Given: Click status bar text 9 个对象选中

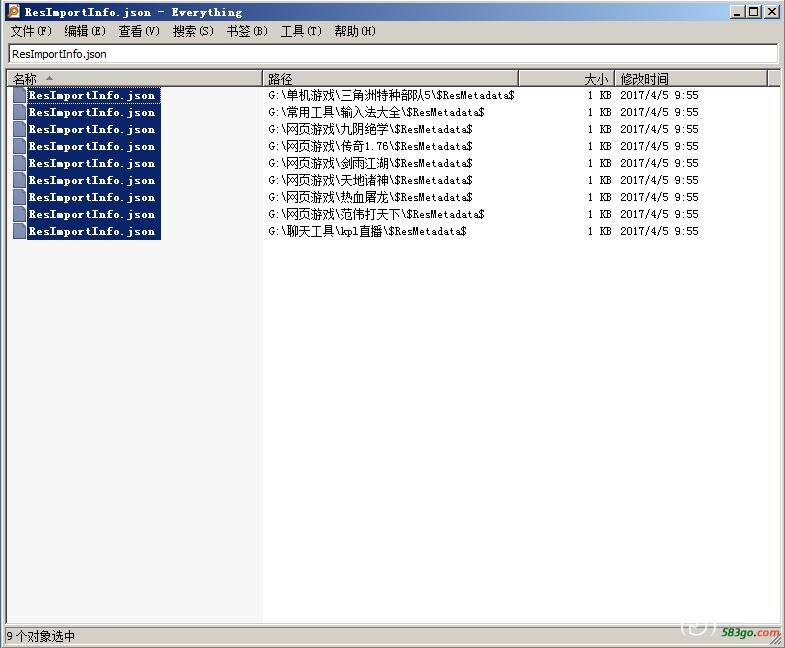Looking at the screenshot, I should [41, 636].
